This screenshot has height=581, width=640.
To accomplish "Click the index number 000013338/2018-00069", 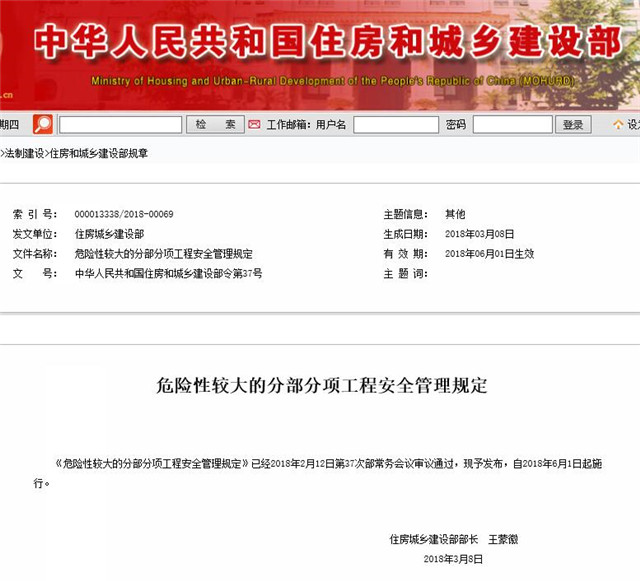I will point(124,214).
